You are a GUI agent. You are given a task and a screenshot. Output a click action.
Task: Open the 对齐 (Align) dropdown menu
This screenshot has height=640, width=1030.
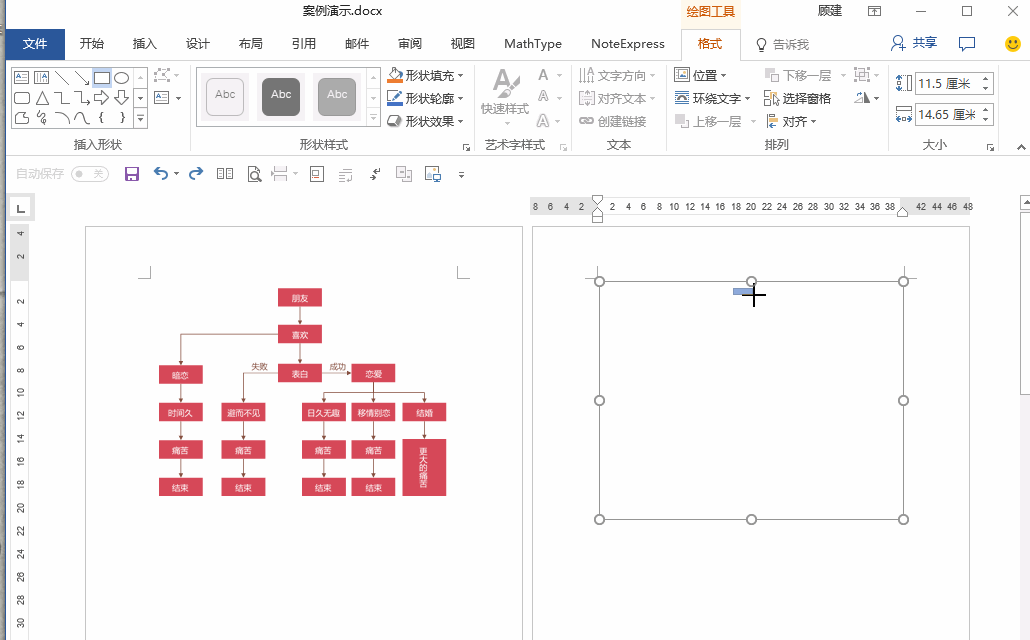pos(795,120)
